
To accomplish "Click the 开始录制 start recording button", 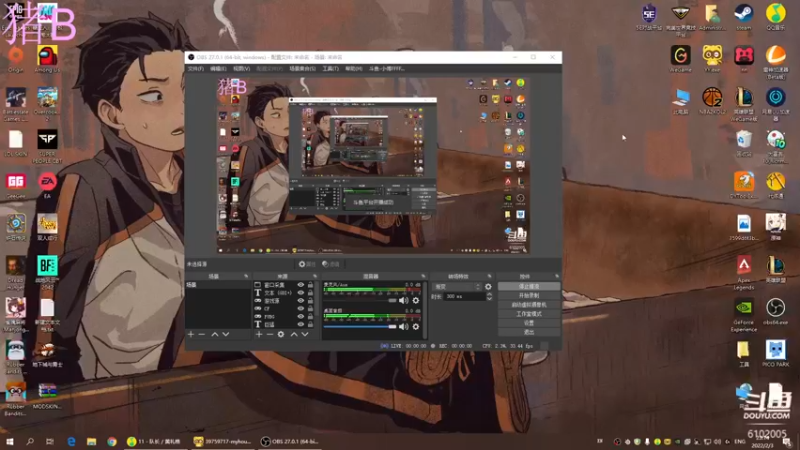I will click(x=529, y=295).
